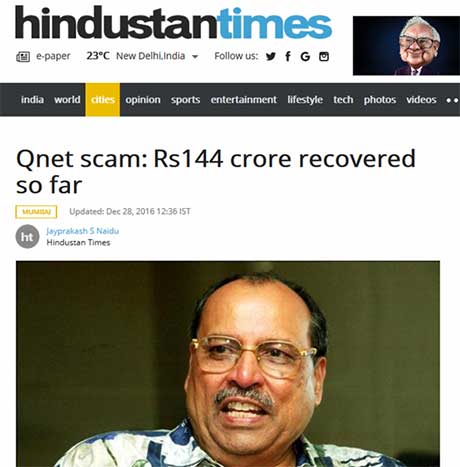Go to the india section
460x467 pixels.
pyautogui.click(x=32, y=100)
